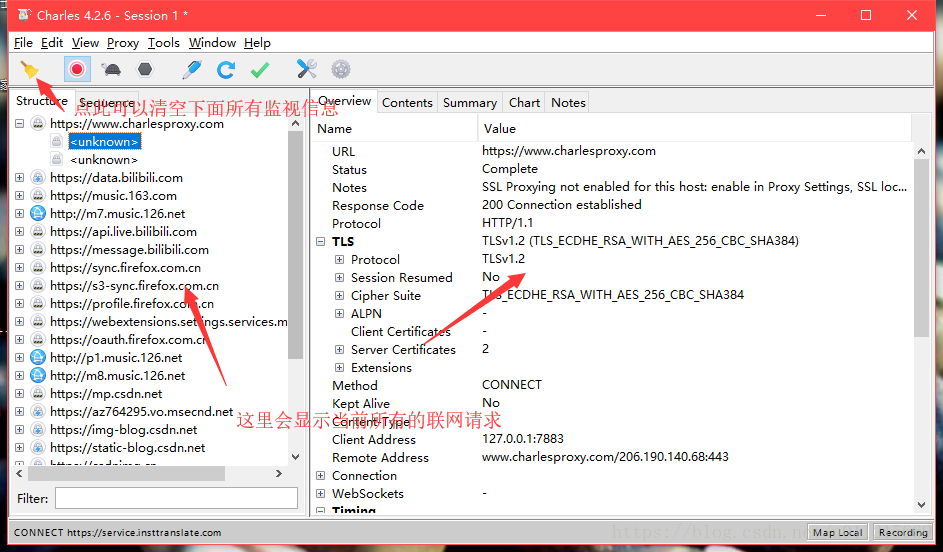
Task: Switch to the Chart tab
Action: click(524, 103)
